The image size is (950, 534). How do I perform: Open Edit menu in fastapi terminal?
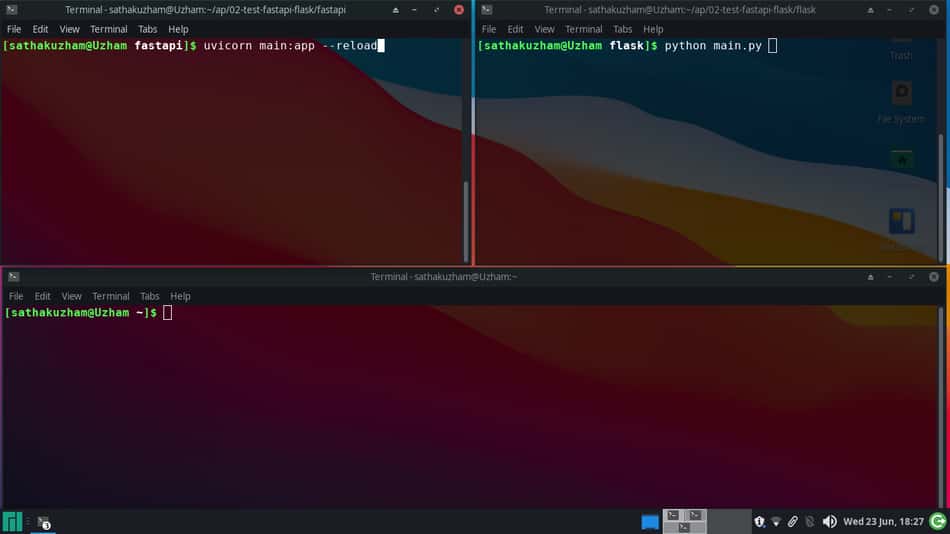(x=41, y=29)
